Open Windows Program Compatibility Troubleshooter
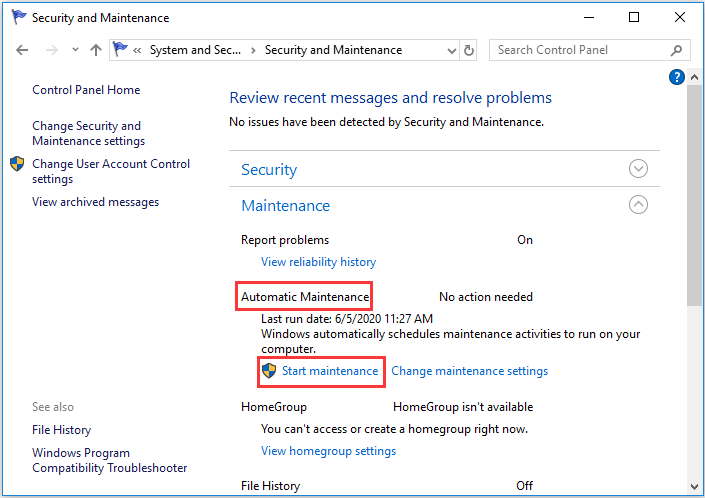This screenshot has width=705, height=498. (x=109, y=460)
